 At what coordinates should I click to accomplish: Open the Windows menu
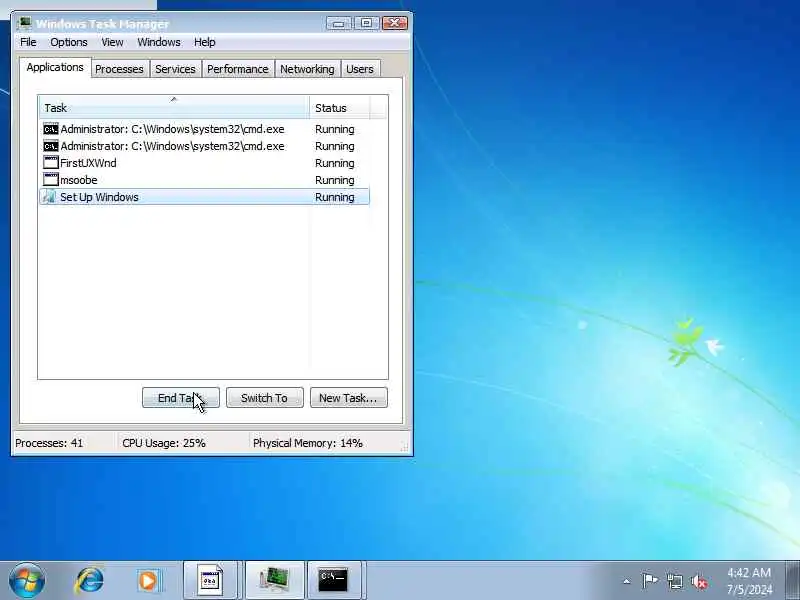click(x=159, y=42)
